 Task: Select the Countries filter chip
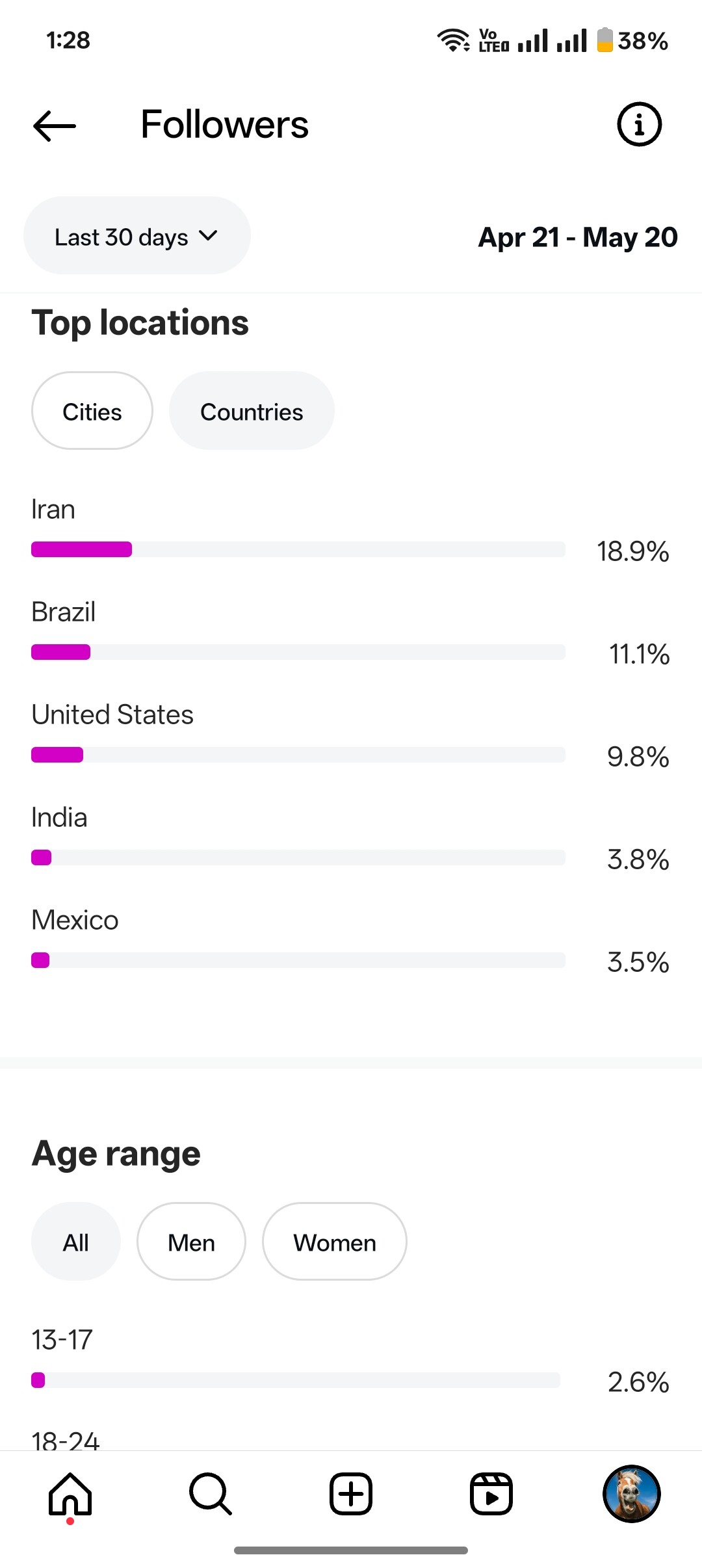click(252, 411)
